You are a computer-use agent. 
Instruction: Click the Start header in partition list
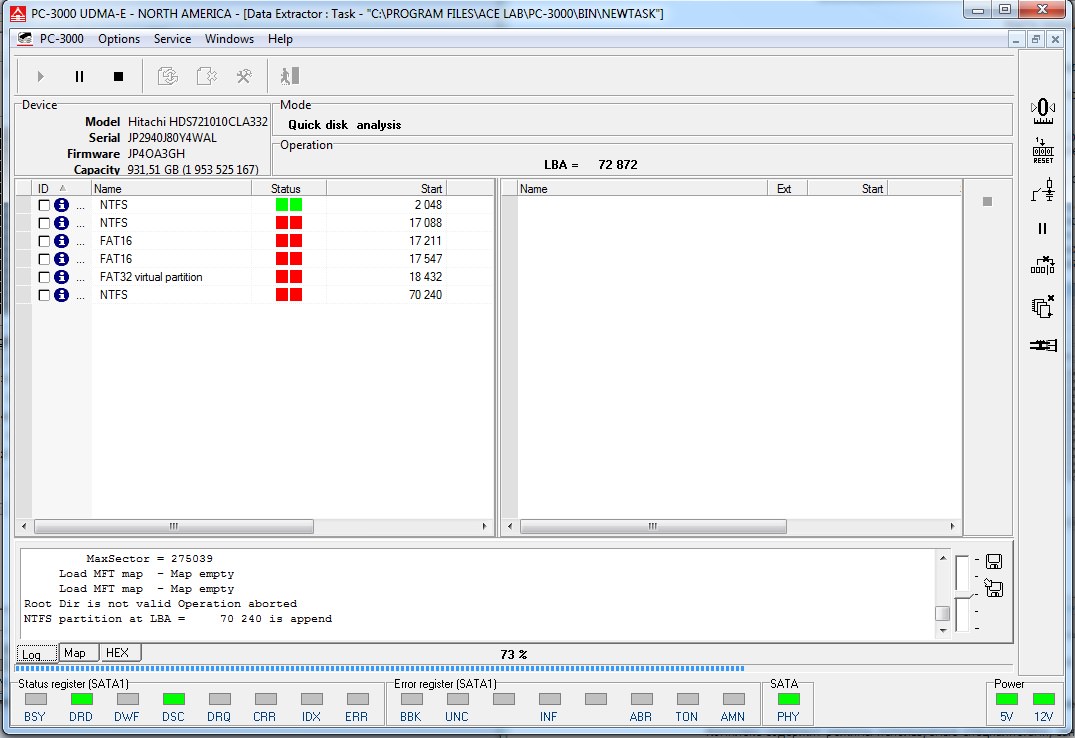click(x=386, y=189)
